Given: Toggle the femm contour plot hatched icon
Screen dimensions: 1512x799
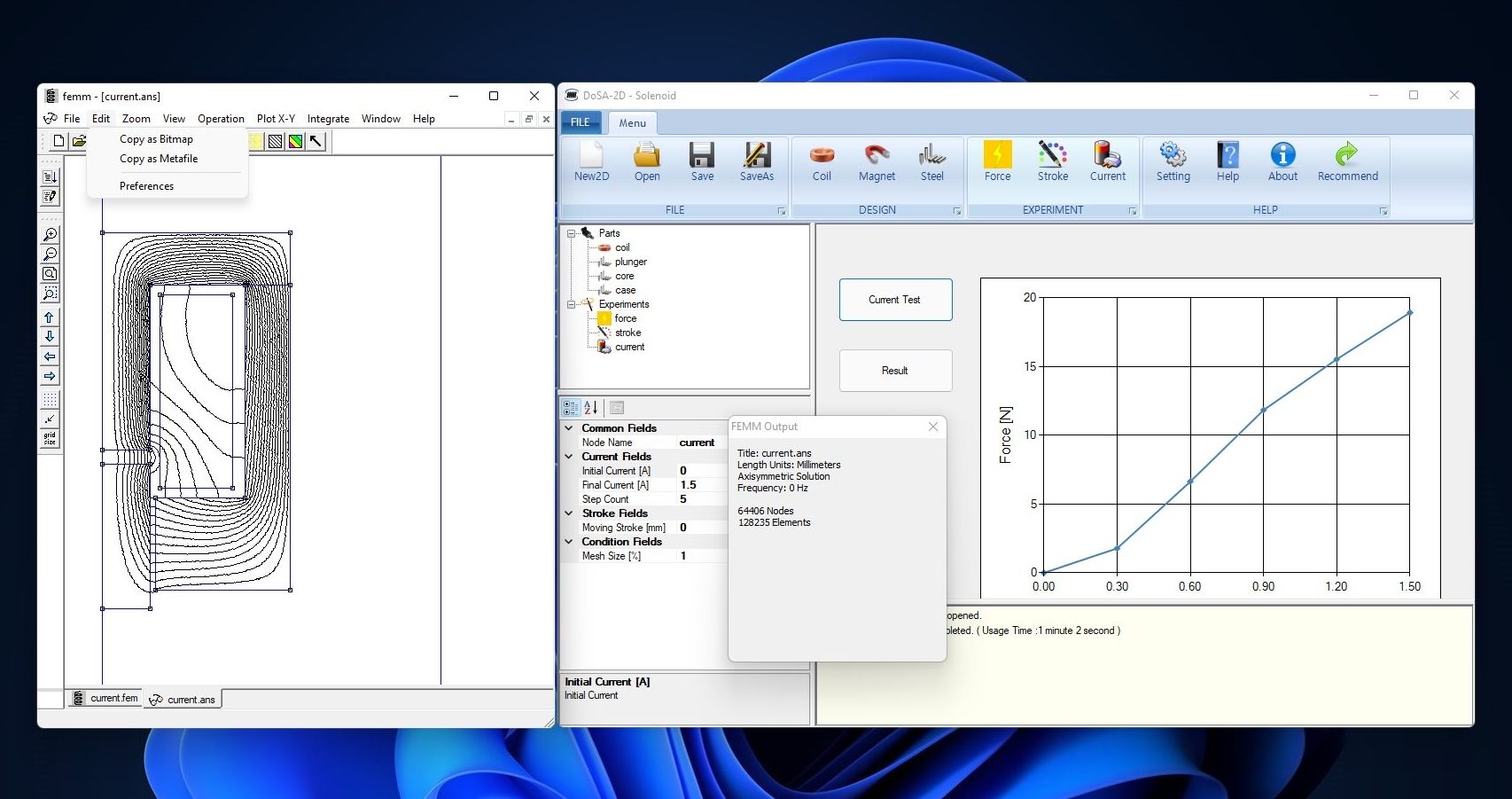Looking at the screenshot, I should click(276, 140).
